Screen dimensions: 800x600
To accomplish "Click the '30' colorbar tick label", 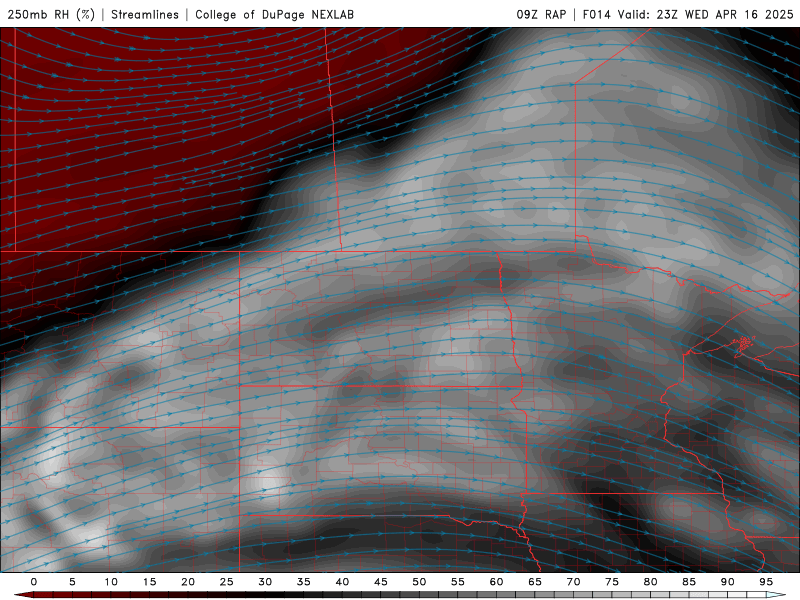I will (x=265, y=582).
